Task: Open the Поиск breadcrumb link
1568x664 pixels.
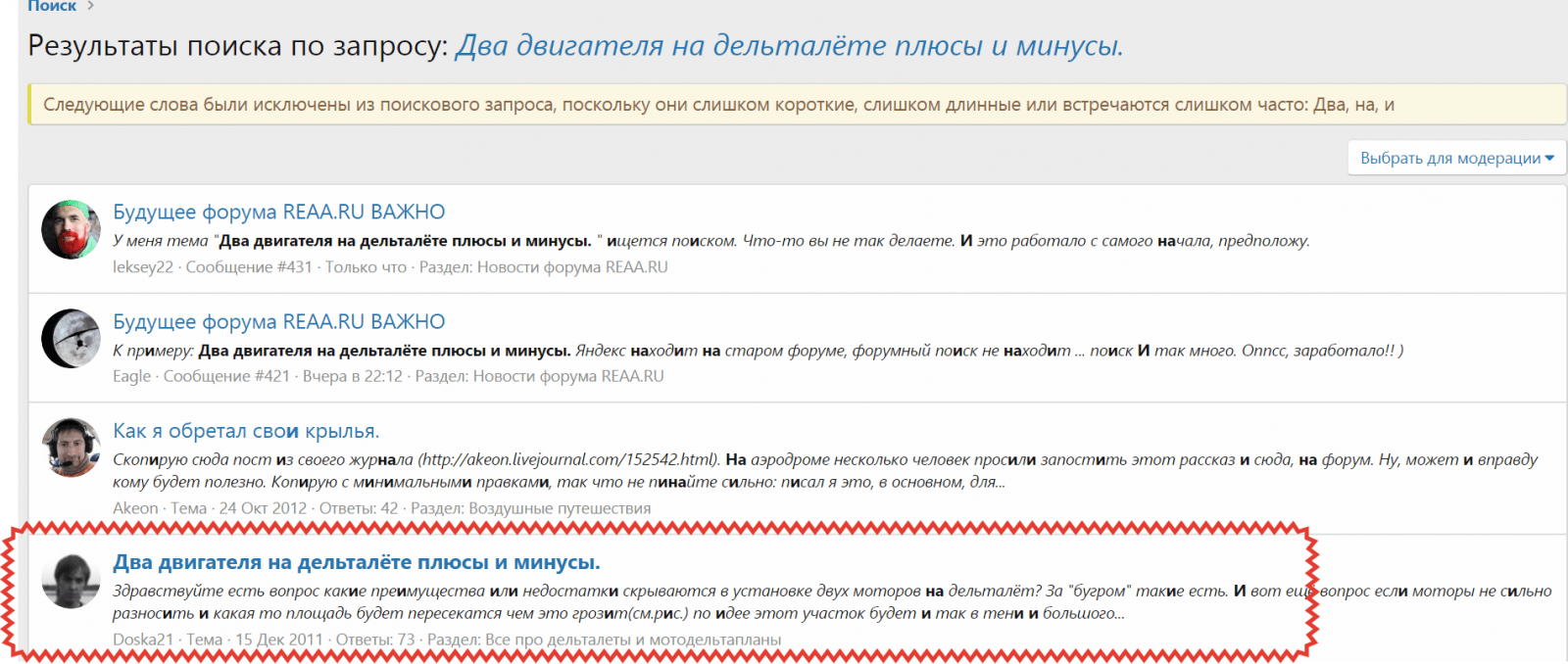Action: [x=51, y=6]
